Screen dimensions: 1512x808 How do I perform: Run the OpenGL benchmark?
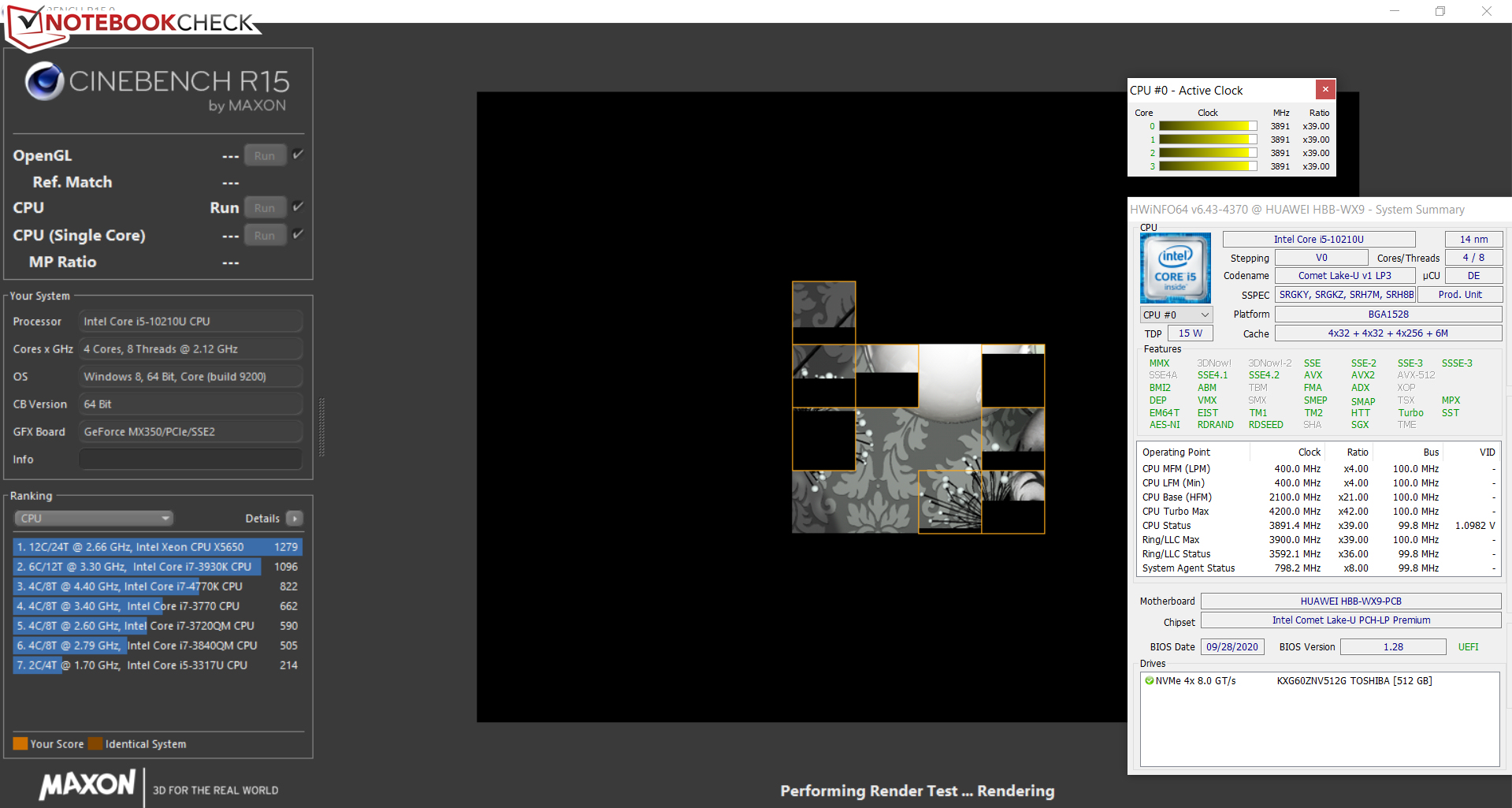click(x=265, y=155)
